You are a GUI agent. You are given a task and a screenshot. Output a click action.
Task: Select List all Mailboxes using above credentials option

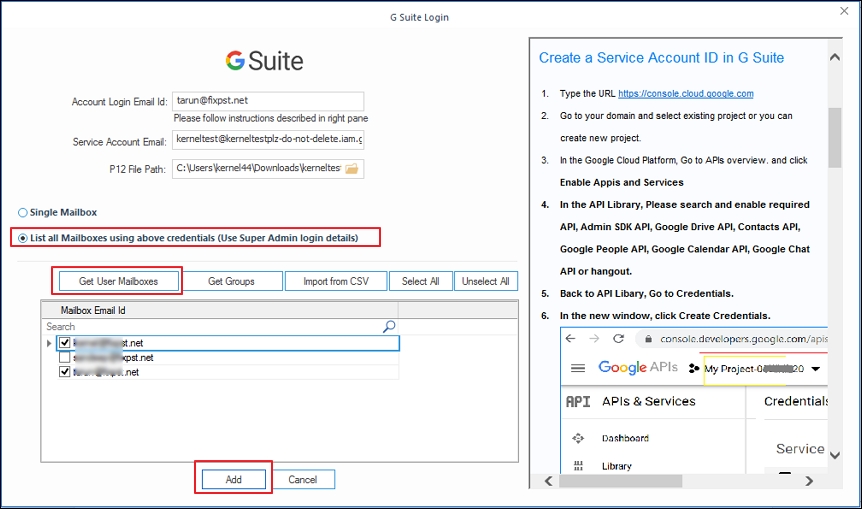pos(23,238)
